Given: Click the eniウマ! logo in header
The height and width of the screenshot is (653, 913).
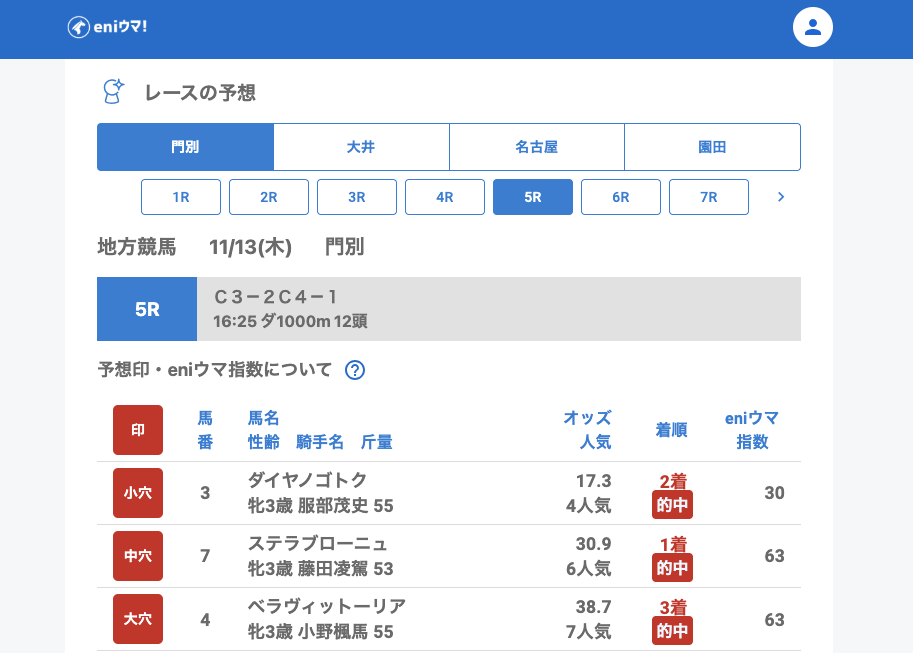Looking at the screenshot, I should pyautogui.click(x=107, y=27).
